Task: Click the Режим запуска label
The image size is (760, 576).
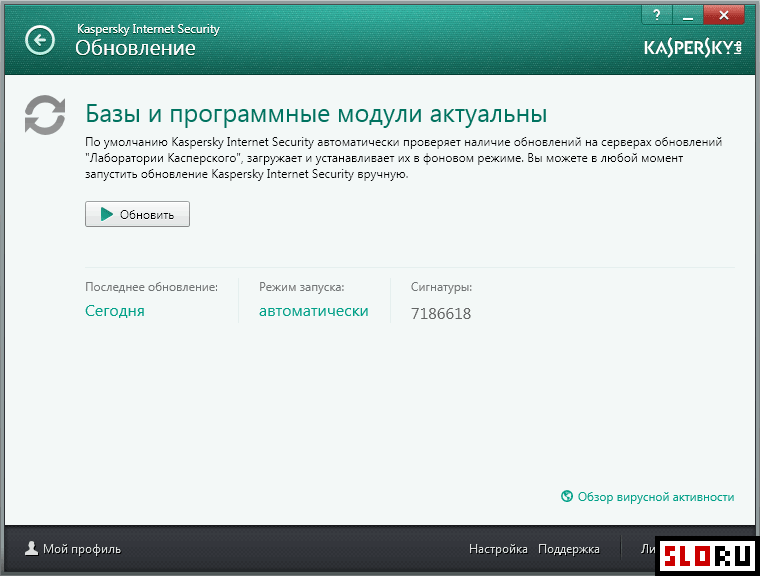Action: (x=301, y=287)
